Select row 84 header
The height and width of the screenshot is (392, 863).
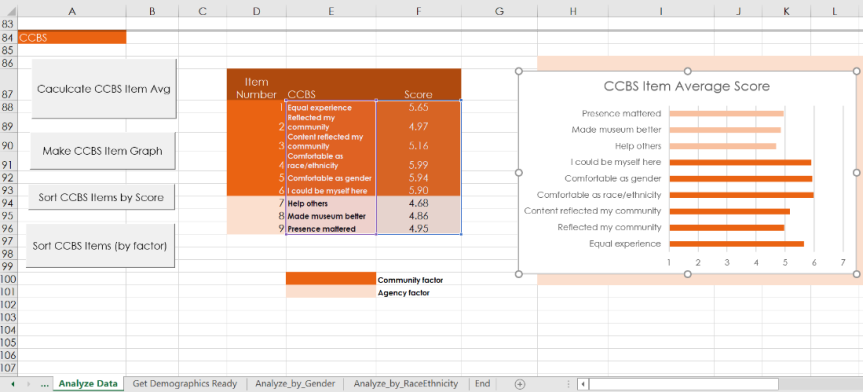point(8,38)
